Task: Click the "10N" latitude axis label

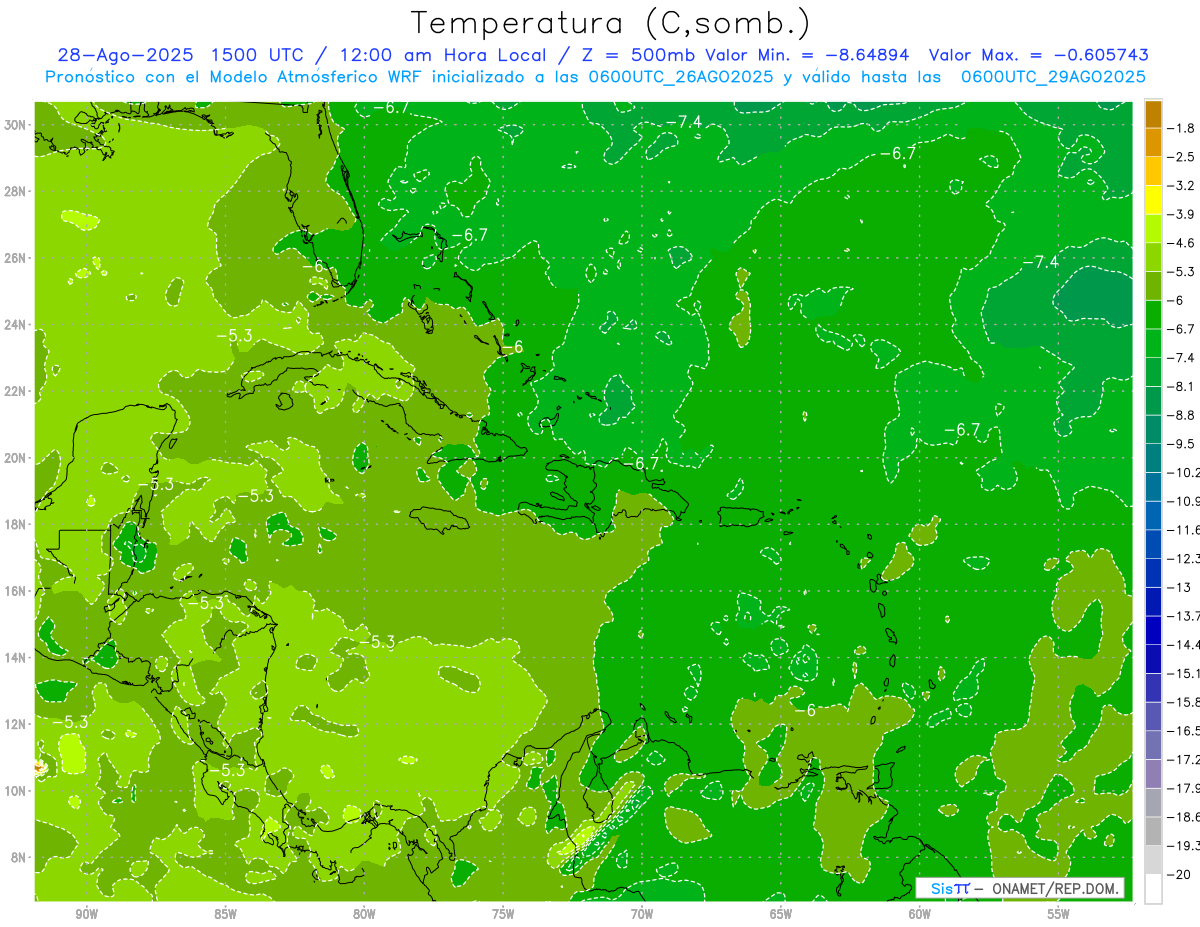Action: tap(15, 790)
